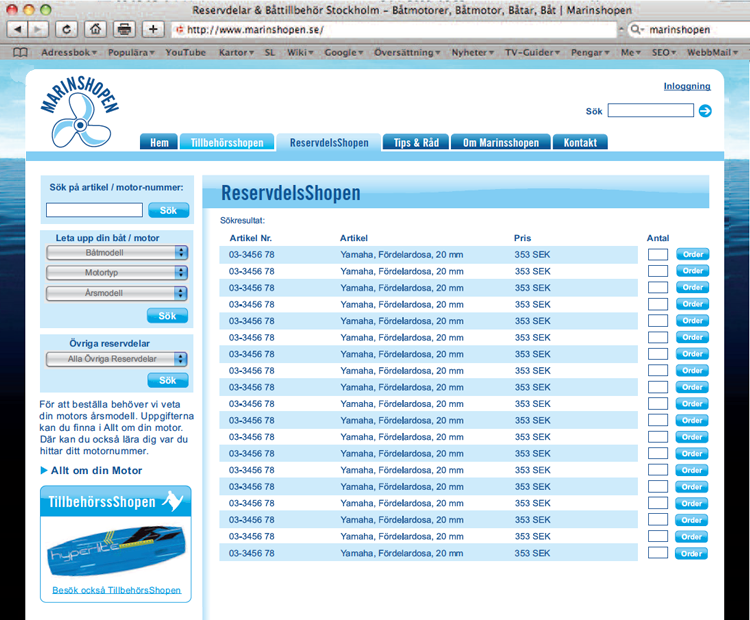Click Order button in first result row
750x620 pixels.
click(x=693, y=254)
